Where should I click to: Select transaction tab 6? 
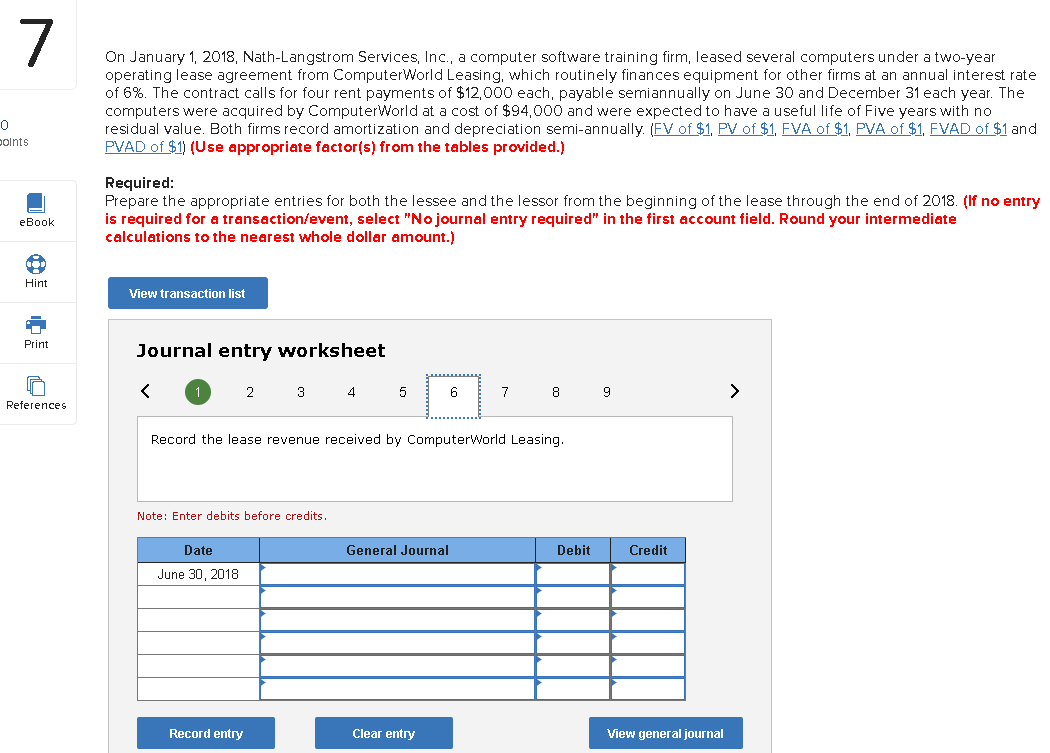[x=453, y=396]
